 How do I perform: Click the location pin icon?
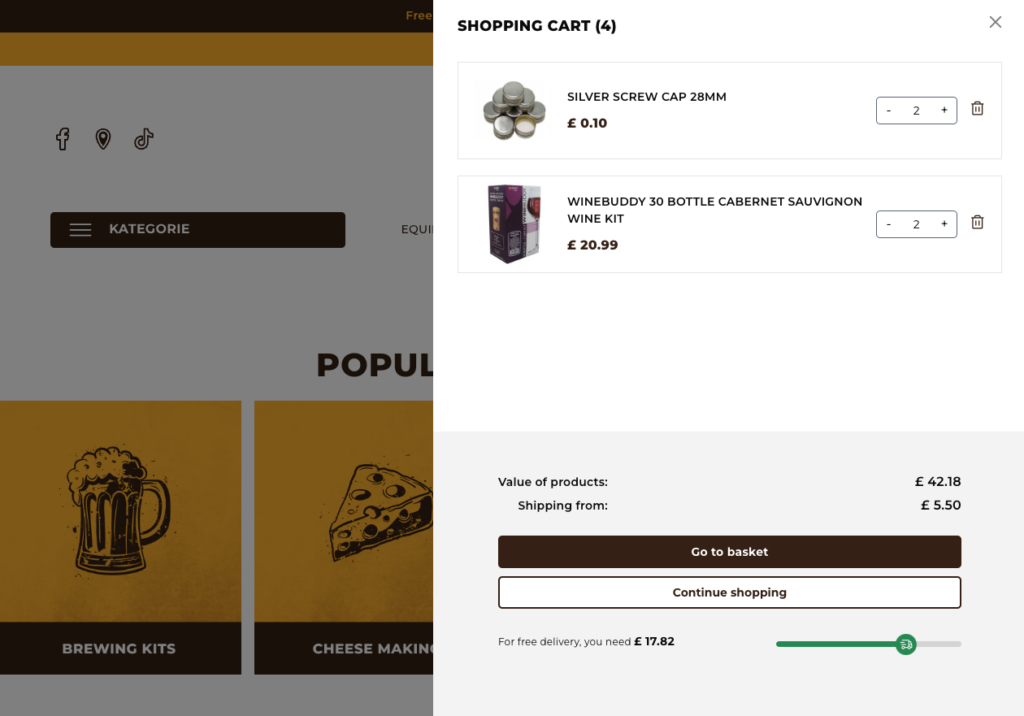pos(103,138)
